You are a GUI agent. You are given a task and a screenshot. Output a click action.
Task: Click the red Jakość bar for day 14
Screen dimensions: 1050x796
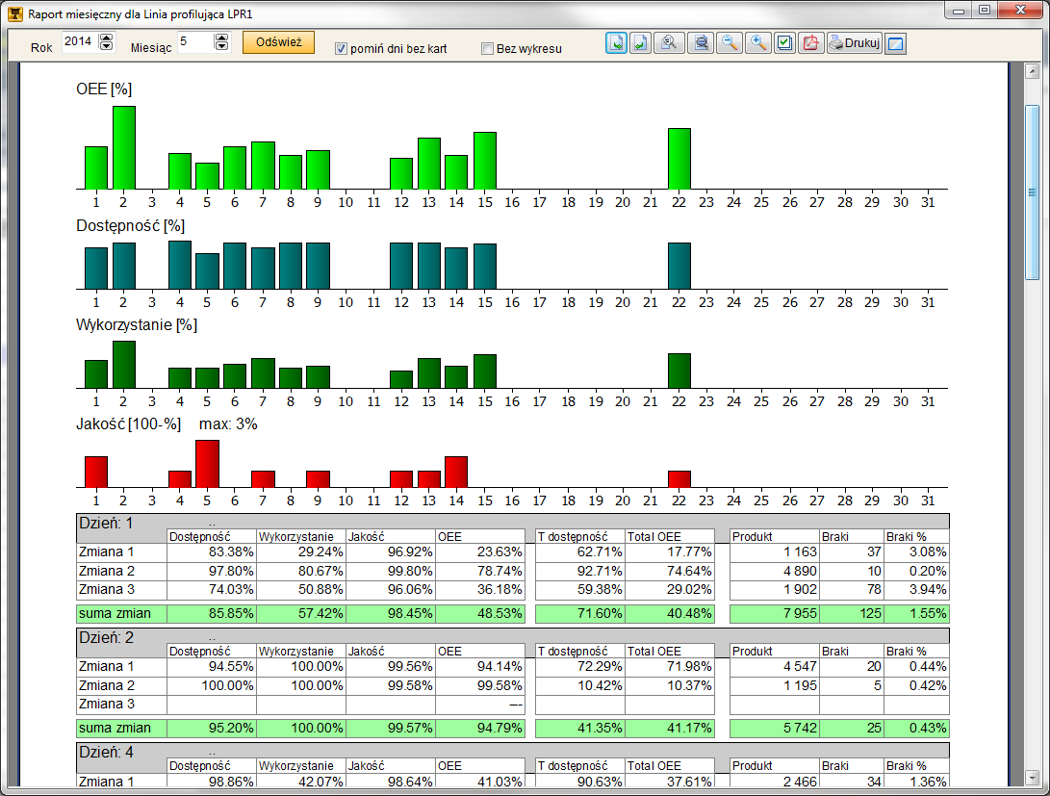pos(456,472)
